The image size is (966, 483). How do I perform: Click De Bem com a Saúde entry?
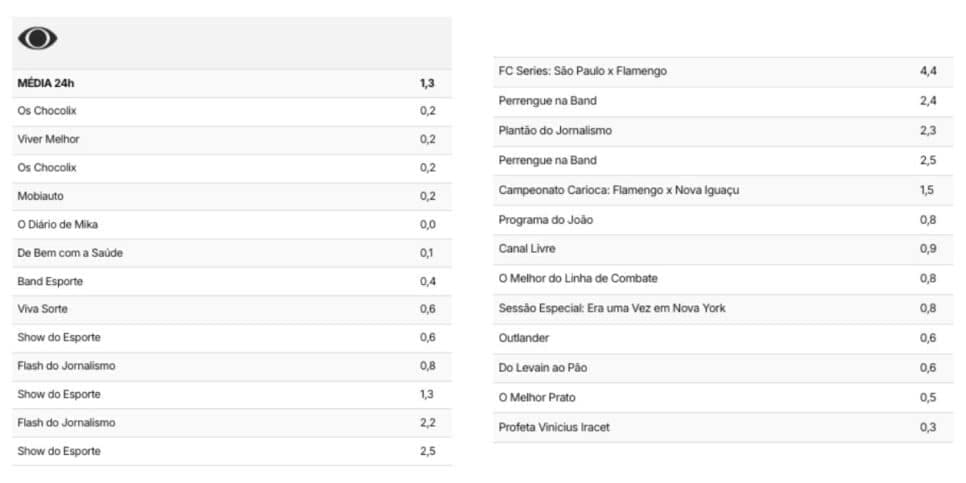[x=232, y=253]
